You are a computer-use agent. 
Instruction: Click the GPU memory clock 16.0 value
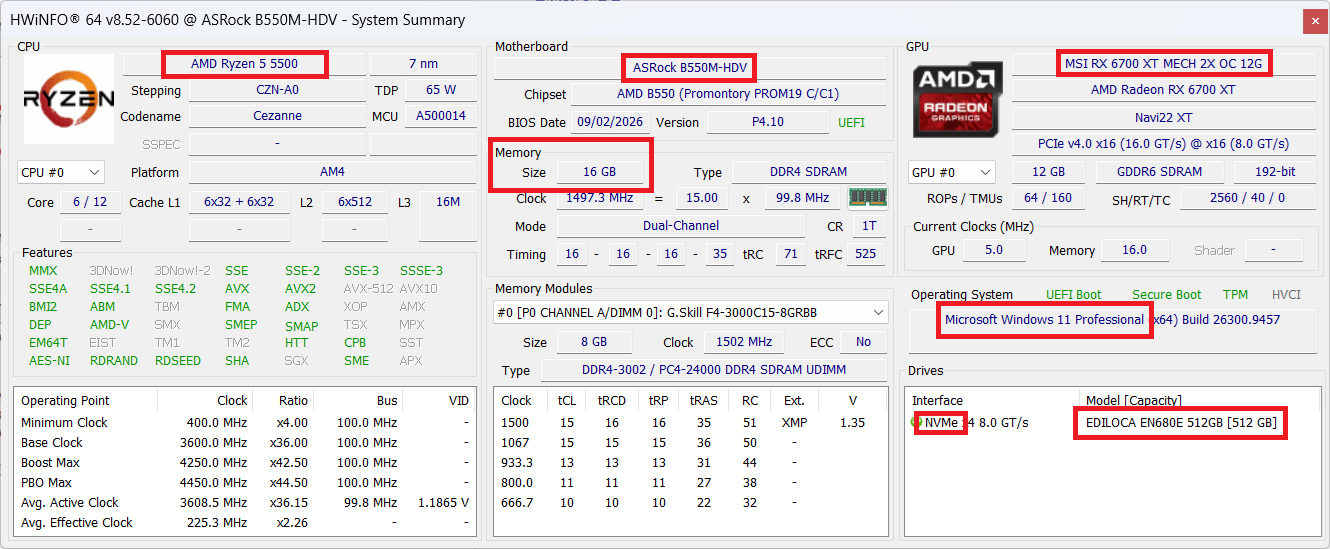click(x=1134, y=250)
